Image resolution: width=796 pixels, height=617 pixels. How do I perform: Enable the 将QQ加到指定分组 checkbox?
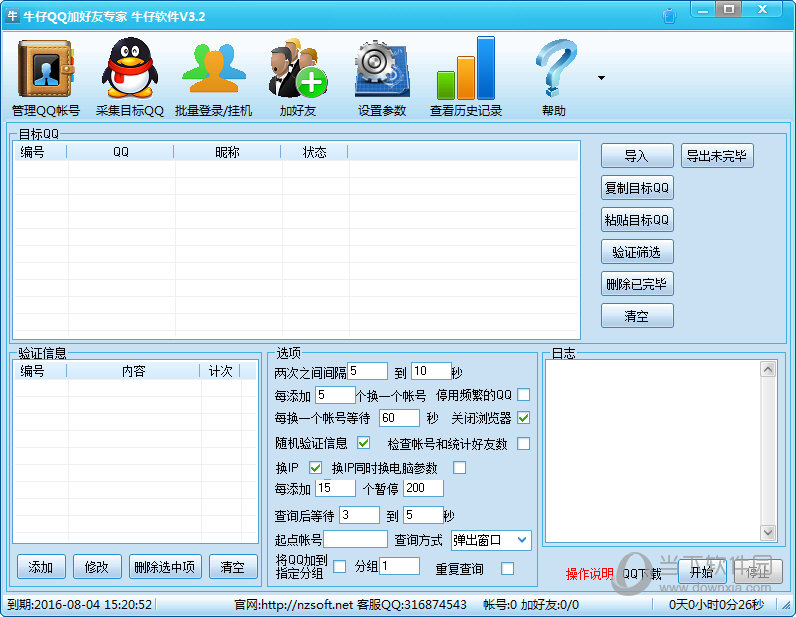tap(340, 567)
